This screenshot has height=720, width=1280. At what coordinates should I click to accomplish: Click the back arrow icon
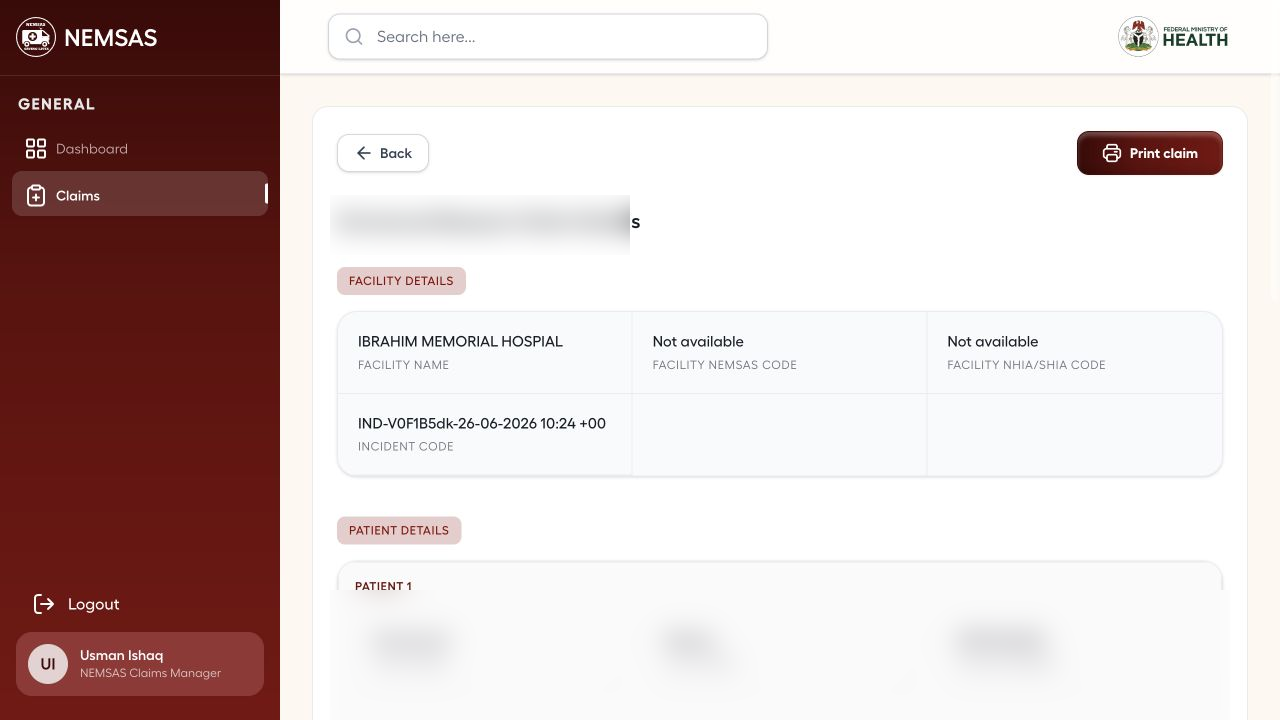364,153
